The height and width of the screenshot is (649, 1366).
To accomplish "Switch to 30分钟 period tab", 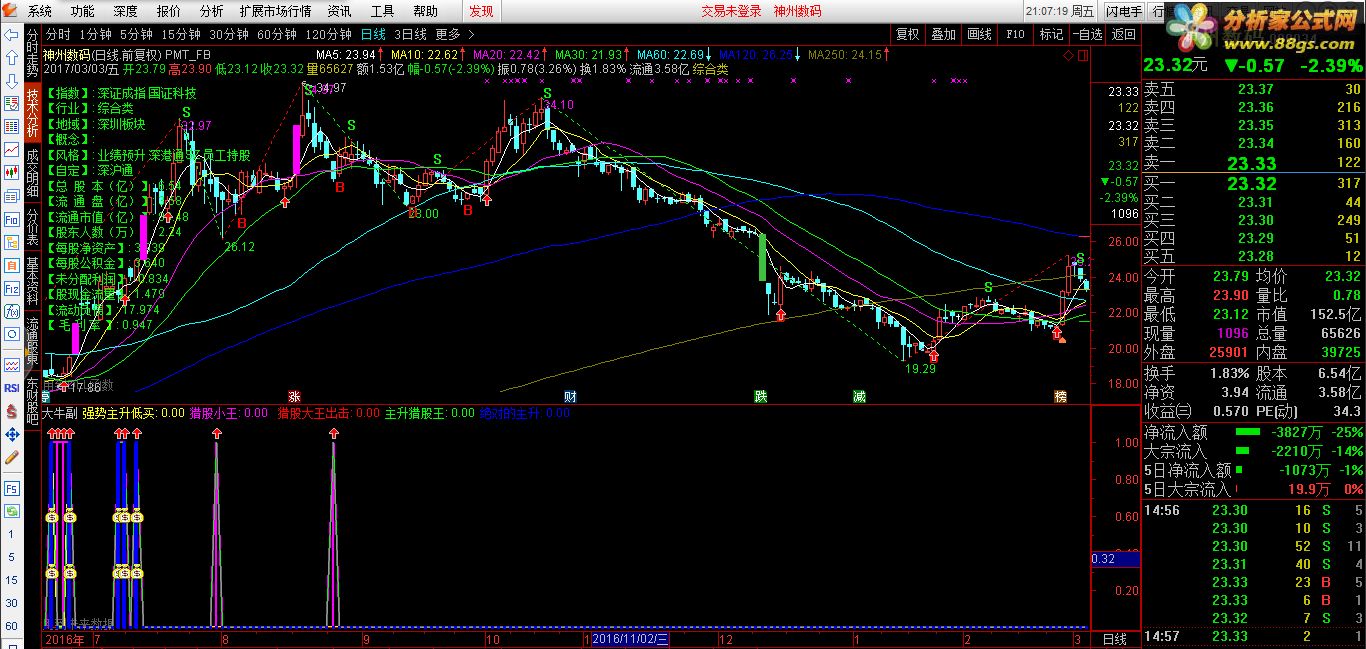I will pyautogui.click(x=228, y=34).
